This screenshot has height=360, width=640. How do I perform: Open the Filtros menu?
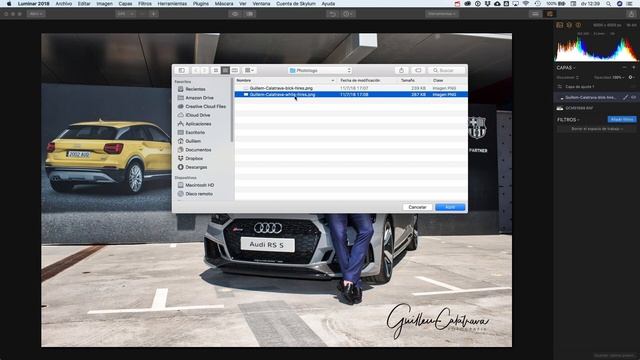pyautogui.click(x=145, y=4)
